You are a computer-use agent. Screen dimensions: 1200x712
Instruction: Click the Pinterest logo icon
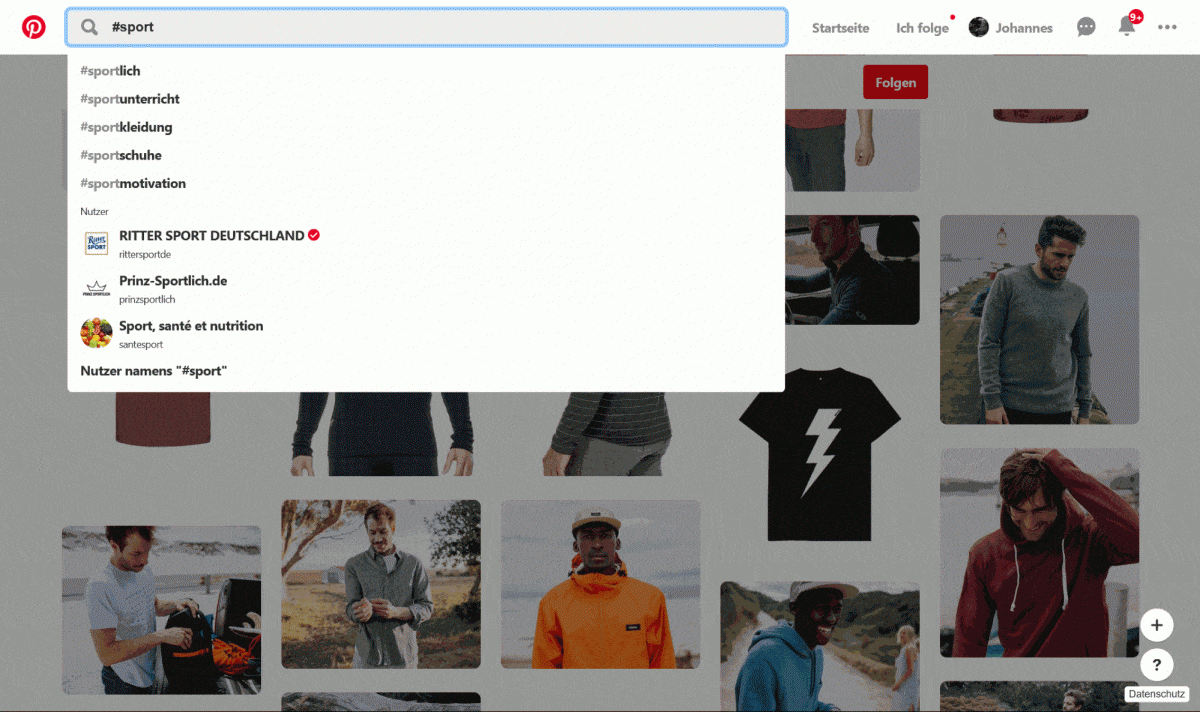tap(34, 27)
